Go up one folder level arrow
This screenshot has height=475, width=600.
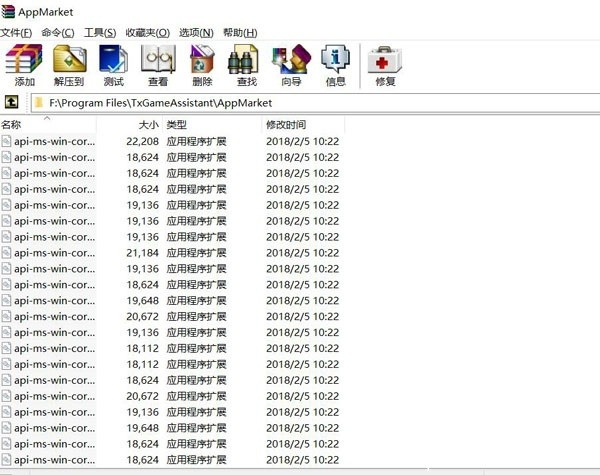[x=11, y=103]
